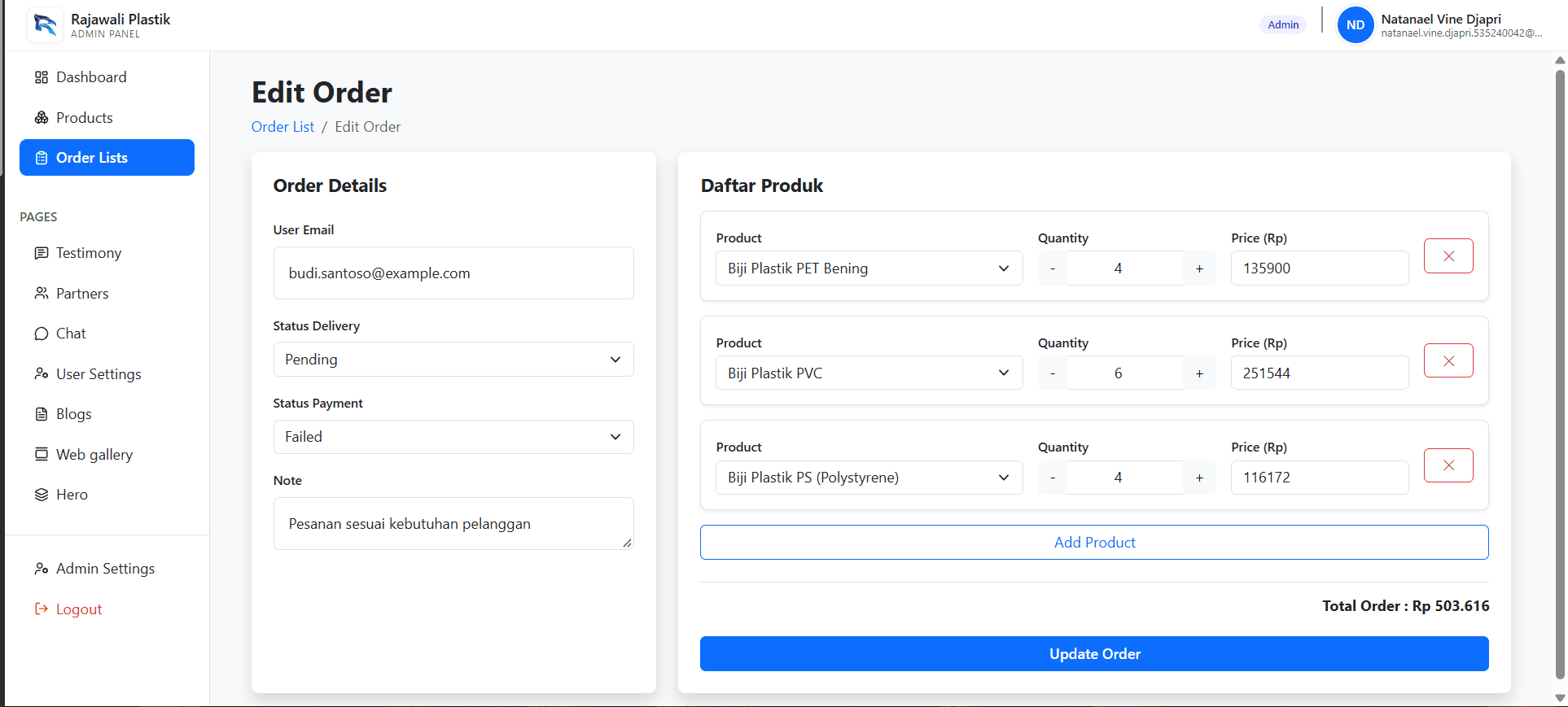
Task: Increase quantity for Biji Plastik PS (Polystyrene)
Action: [x=1199, y=478]
